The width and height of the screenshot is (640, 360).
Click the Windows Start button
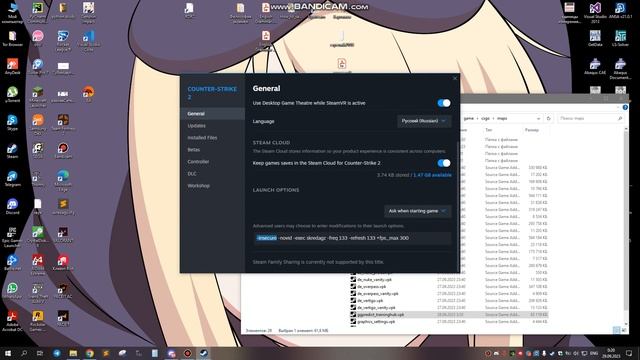[x=7, y=353]
